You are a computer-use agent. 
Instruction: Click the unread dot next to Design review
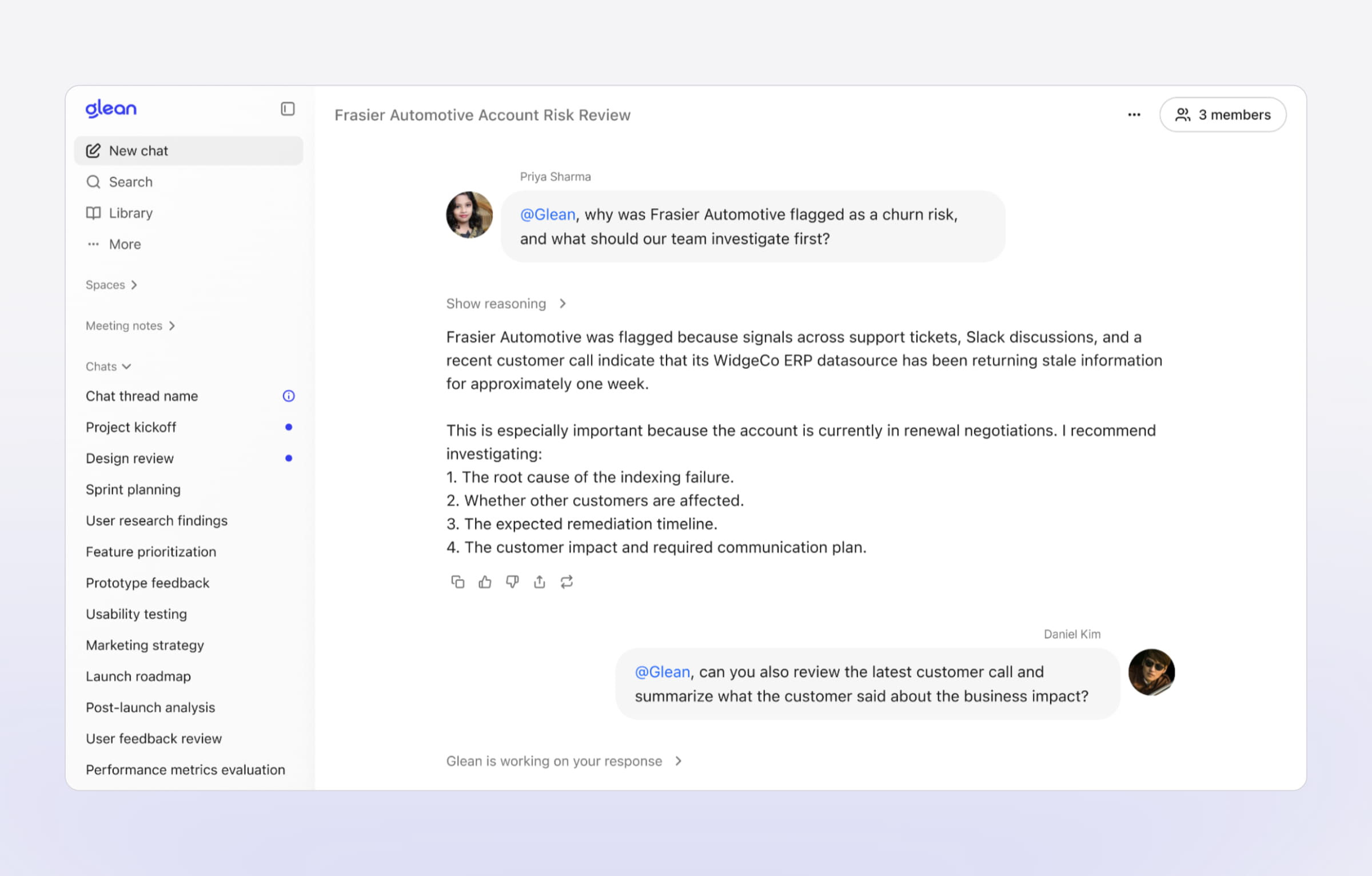pyautogui.click(x=289, y=458)
